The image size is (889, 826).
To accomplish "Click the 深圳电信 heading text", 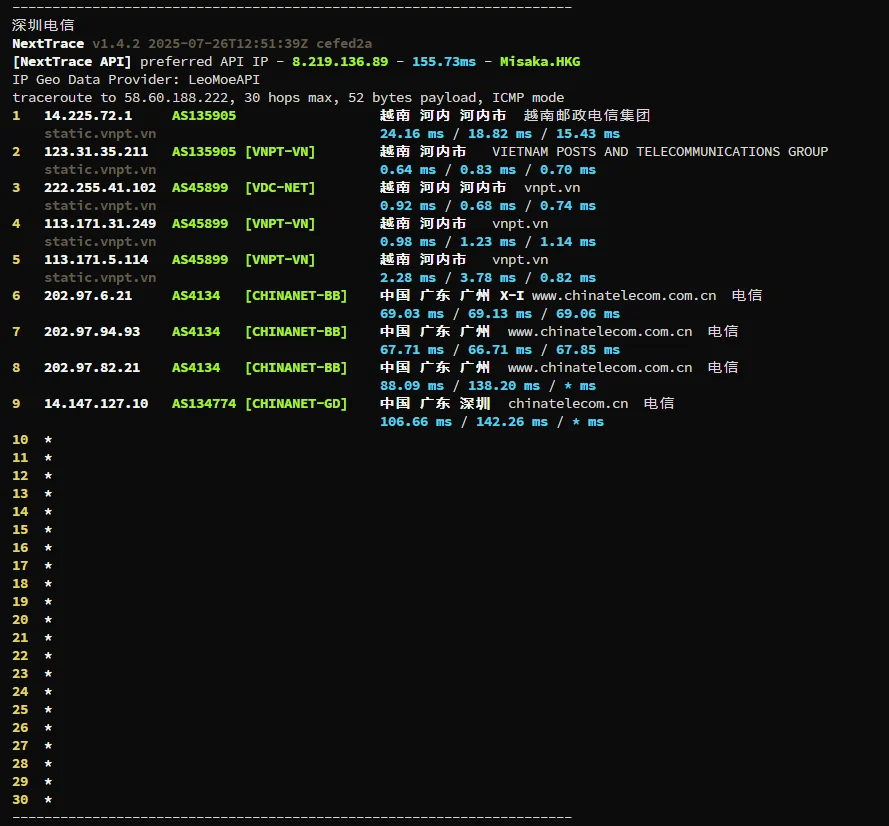I will 43,25.
